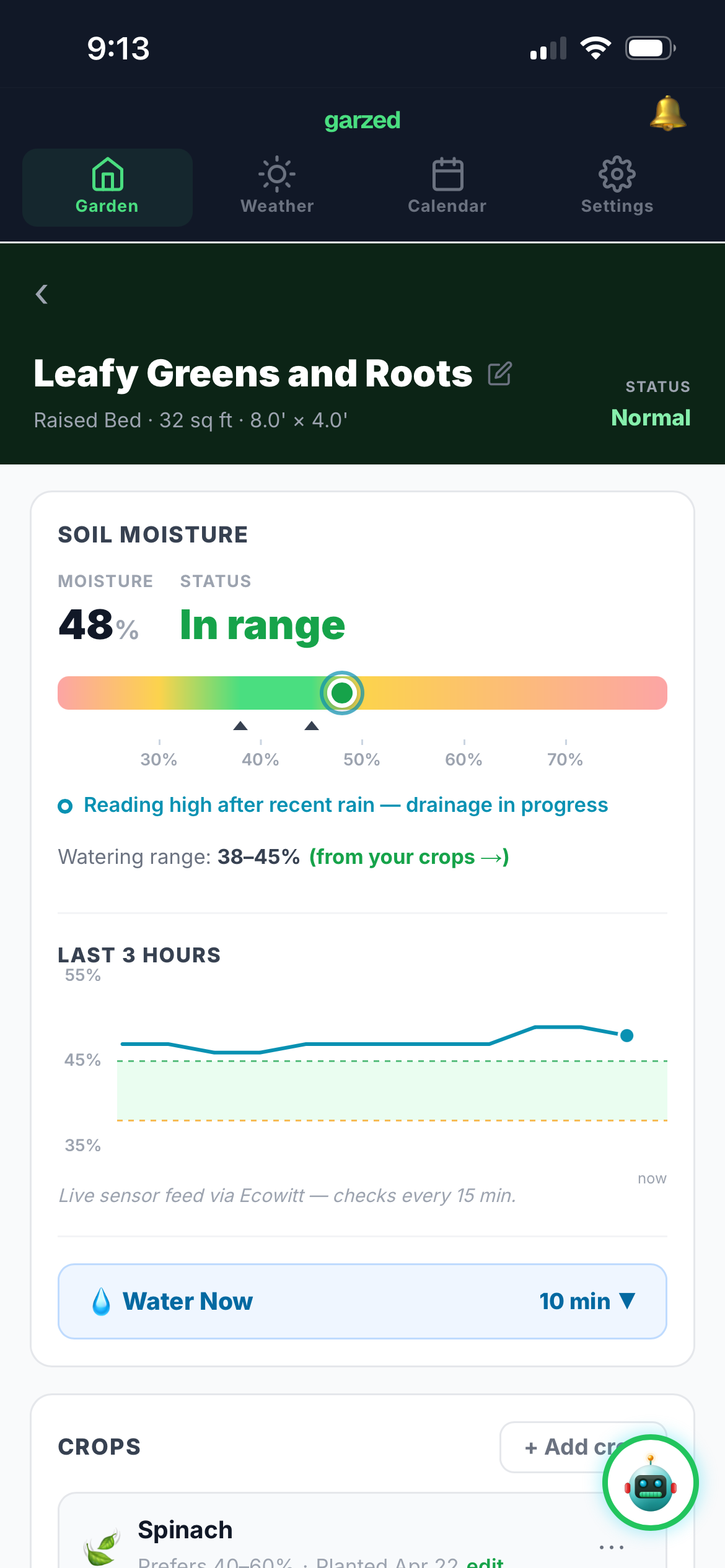Tap the moisture gauge indicator knob

342,693
